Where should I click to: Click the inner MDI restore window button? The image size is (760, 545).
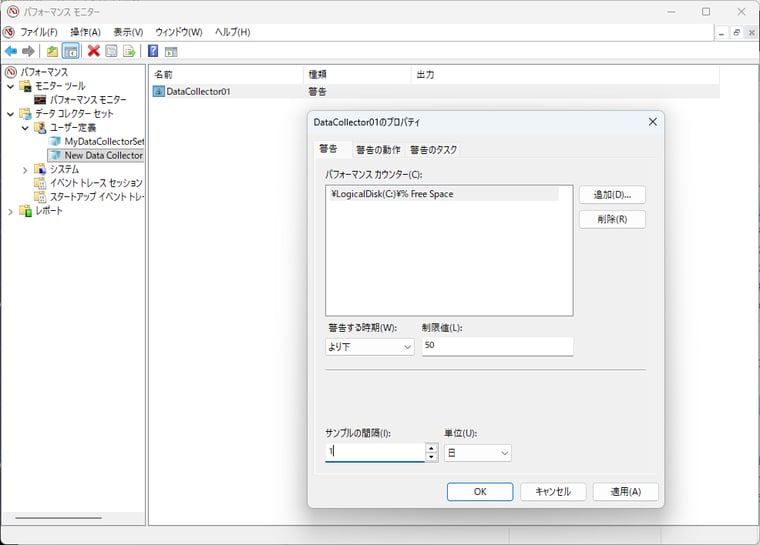coord(736,32)
